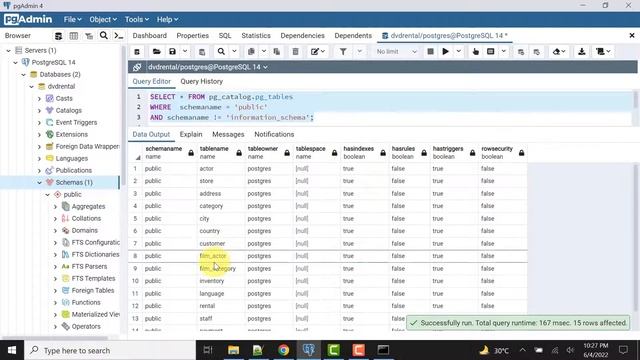Switch to the Query History tab

[202, 81]
